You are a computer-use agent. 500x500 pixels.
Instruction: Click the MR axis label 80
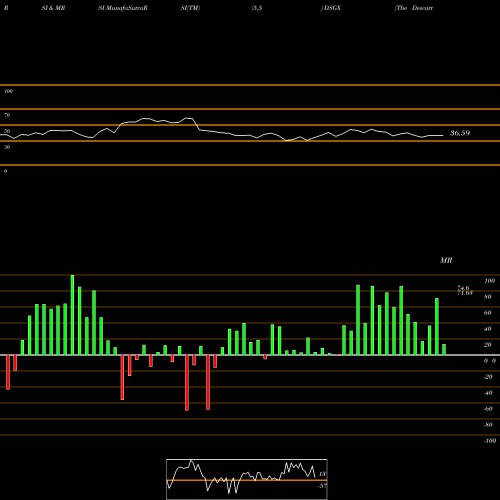click(x=488, y=297)
